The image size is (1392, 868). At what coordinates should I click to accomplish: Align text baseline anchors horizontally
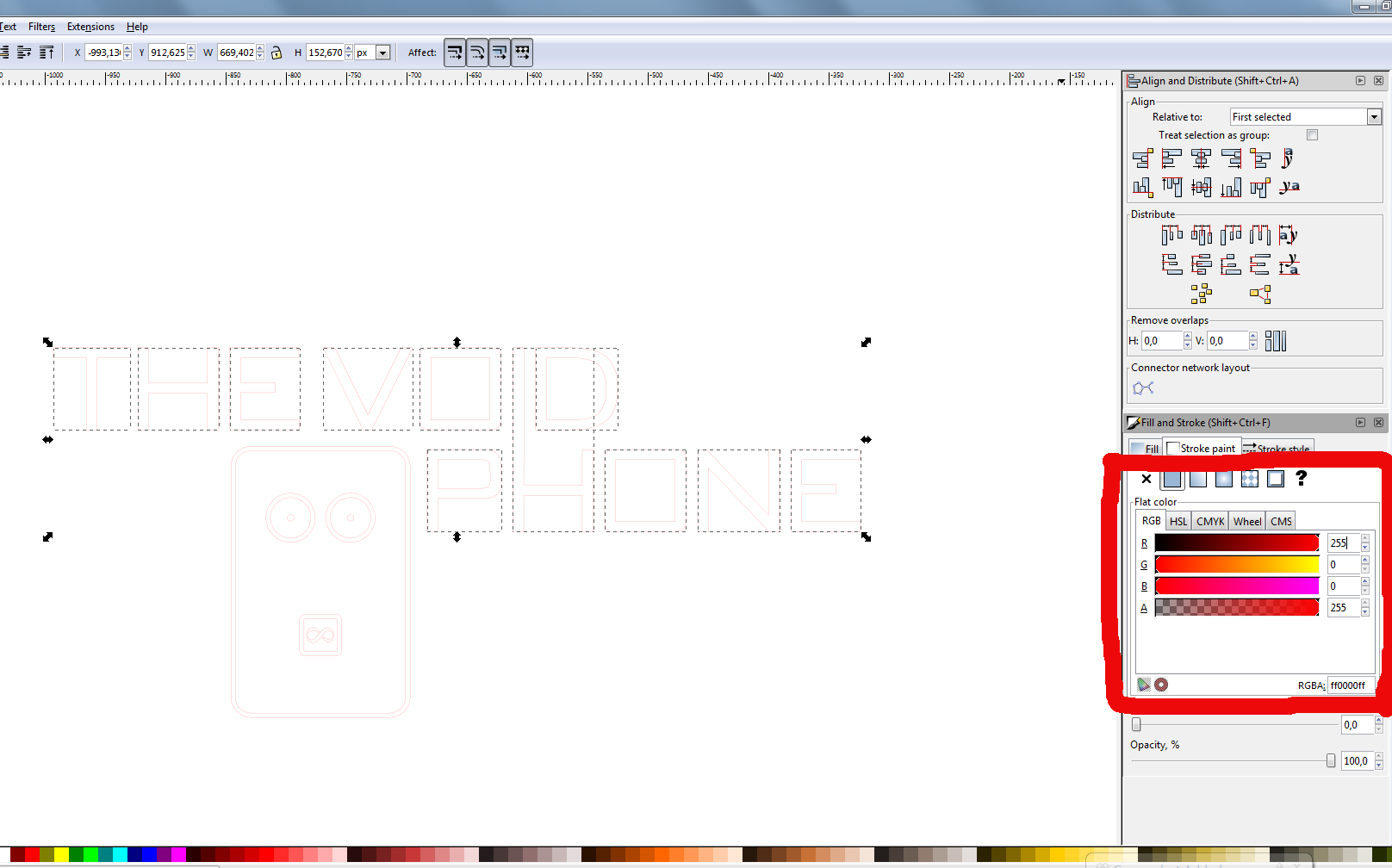pos(1289,158)
